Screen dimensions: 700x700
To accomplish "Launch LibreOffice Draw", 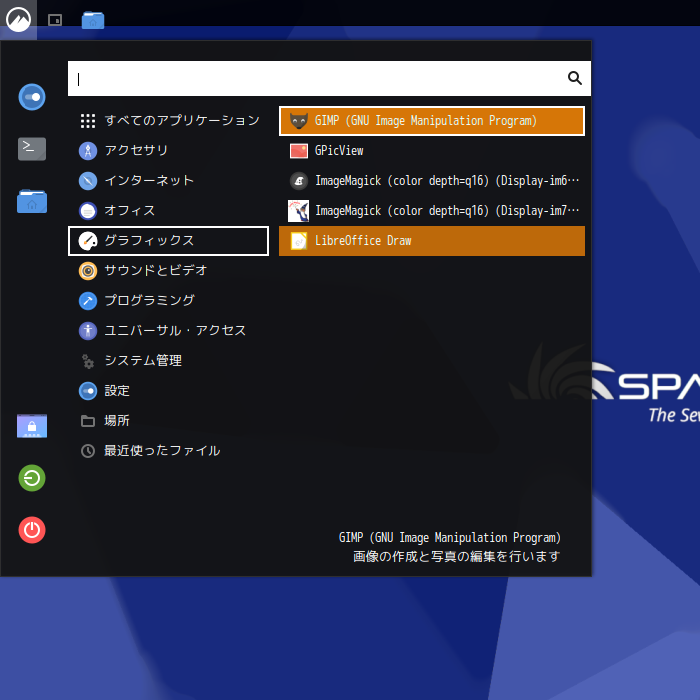I will tap(432, 241).
